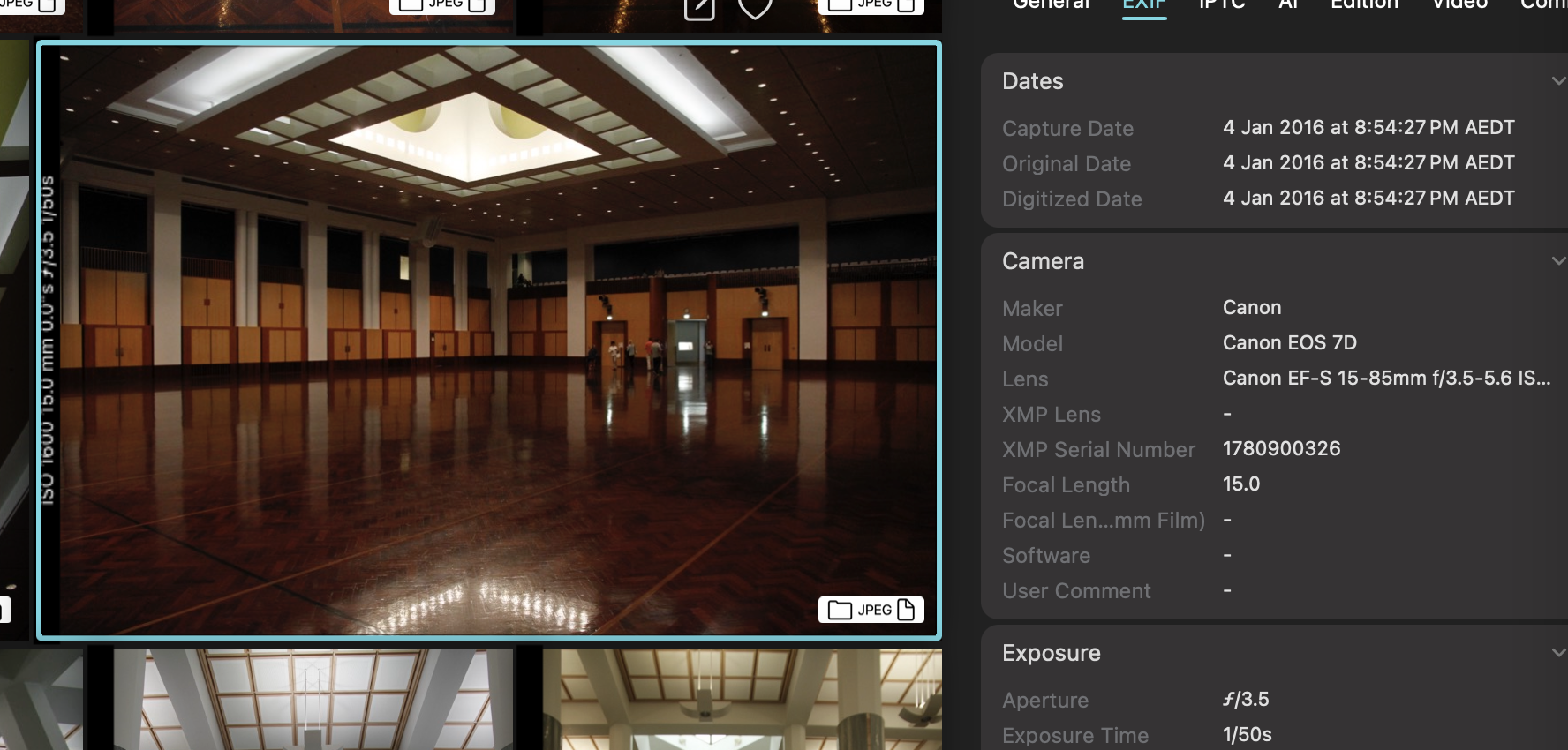The width and height of the screenshot is (1568, 750).
Task: Click the heart favorite icon
Action: click(x=755, y=8)
